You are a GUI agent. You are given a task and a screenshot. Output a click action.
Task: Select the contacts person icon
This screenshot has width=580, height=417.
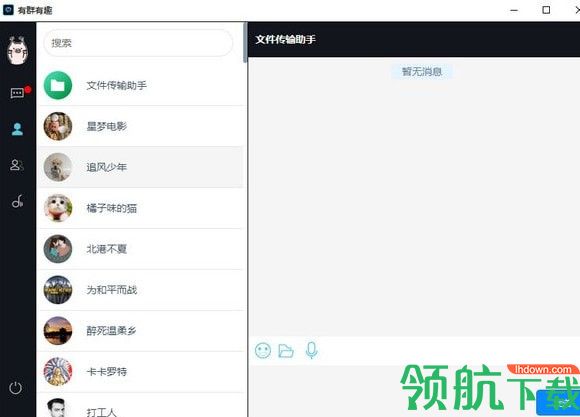[17, 129]
